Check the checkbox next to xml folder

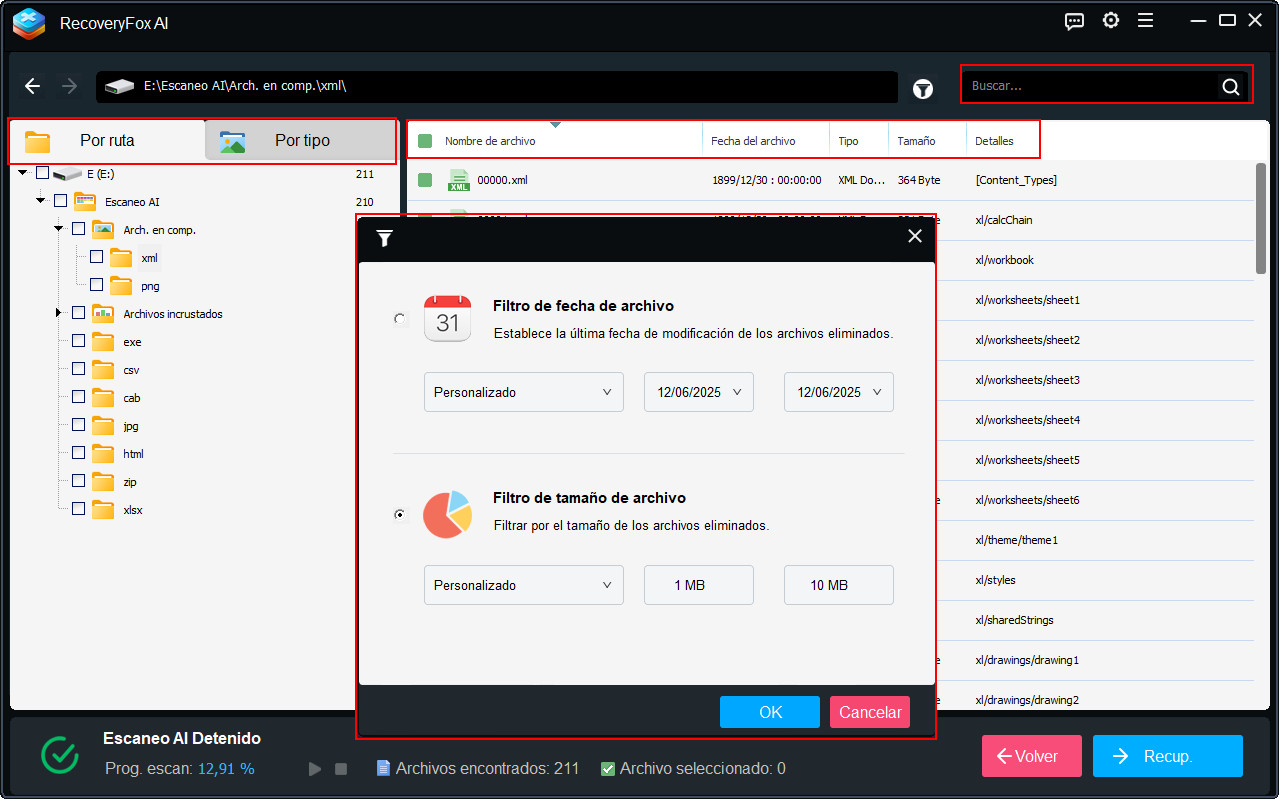tap(95, 257)
